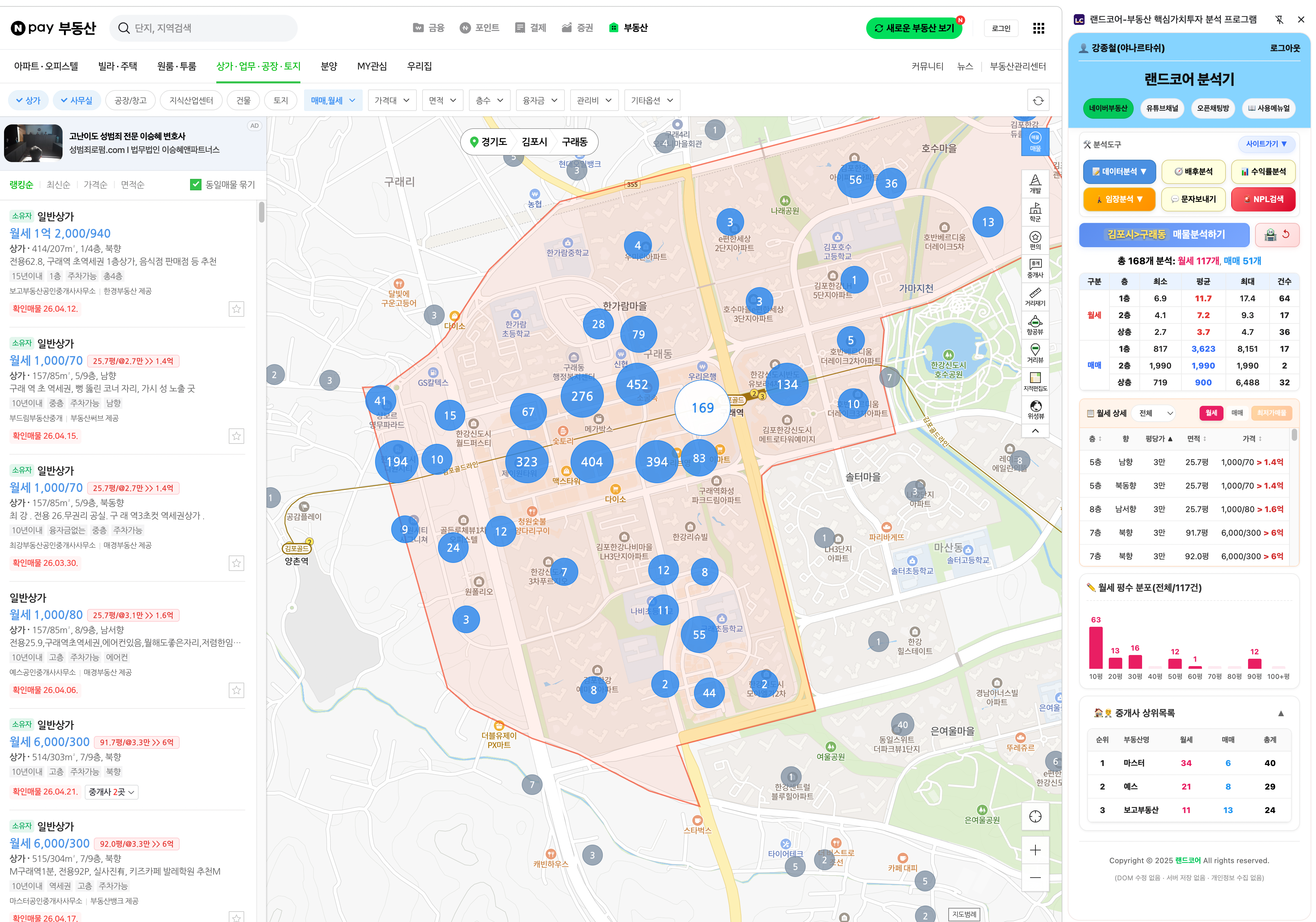Zoom in the map with plus

click(1034, 850)
